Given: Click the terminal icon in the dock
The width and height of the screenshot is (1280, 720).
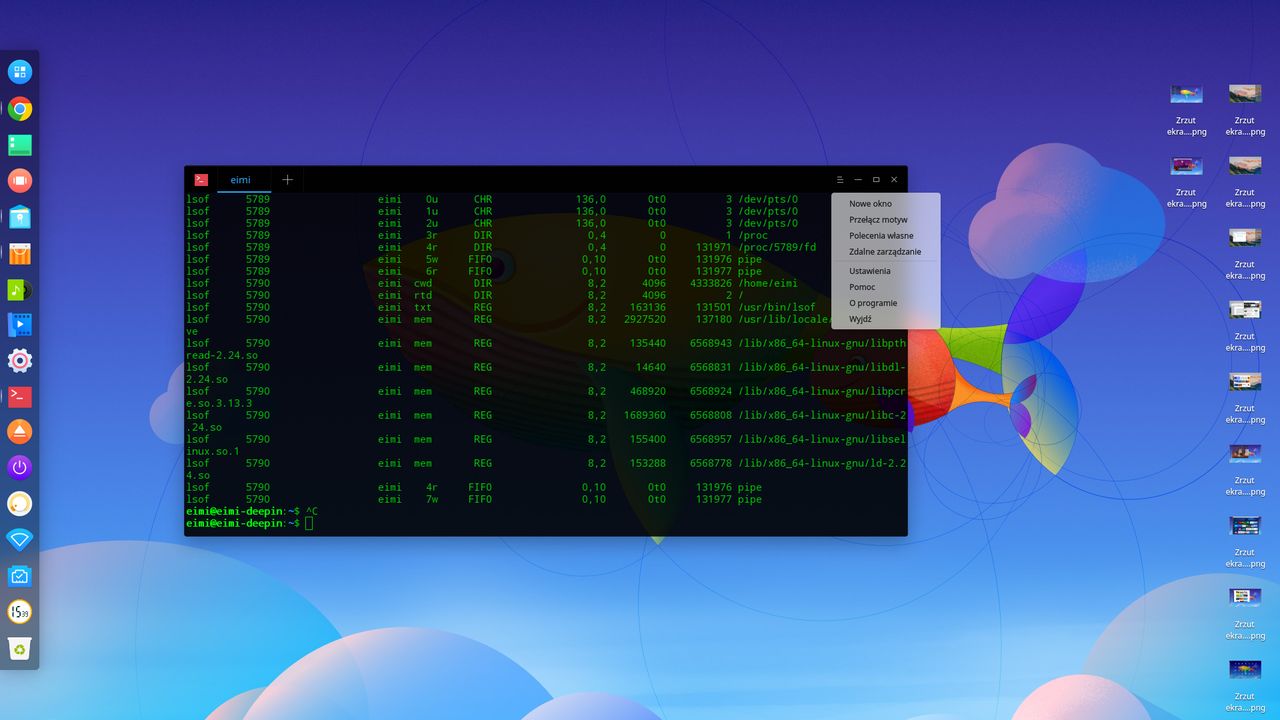Looking at the screenshot, I should coord(20,397).
